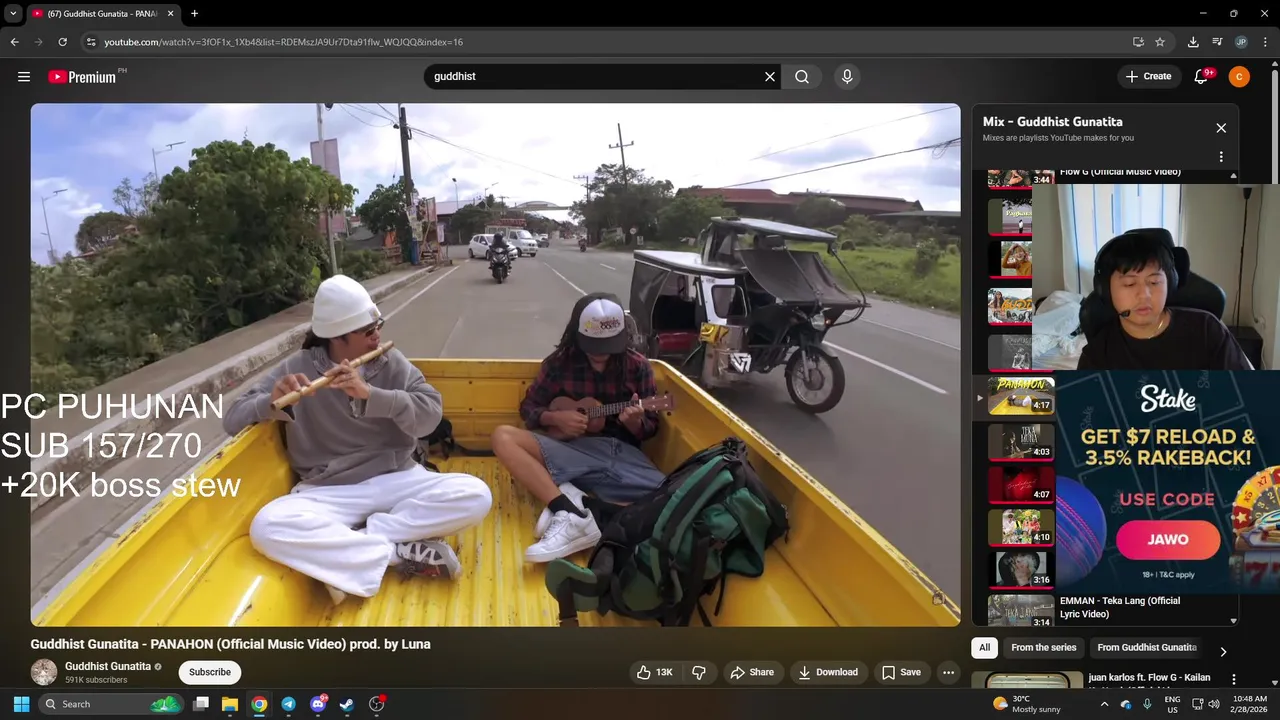The width and height of the screenshot is (1280, 720).
Task: Open Telegram from the taskbar
Action: [x=288, y=704]
